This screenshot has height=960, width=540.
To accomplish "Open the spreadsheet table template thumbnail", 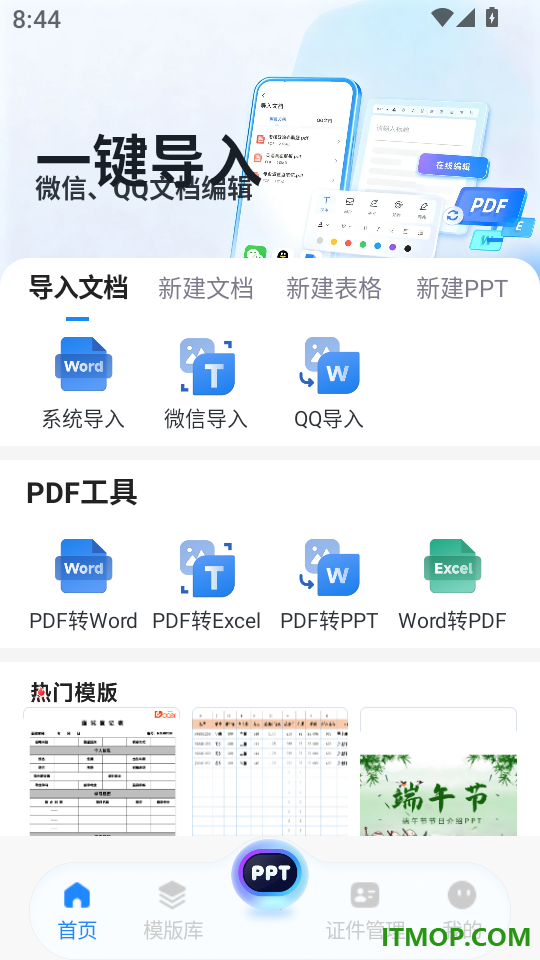I will [x=270, y=771].
